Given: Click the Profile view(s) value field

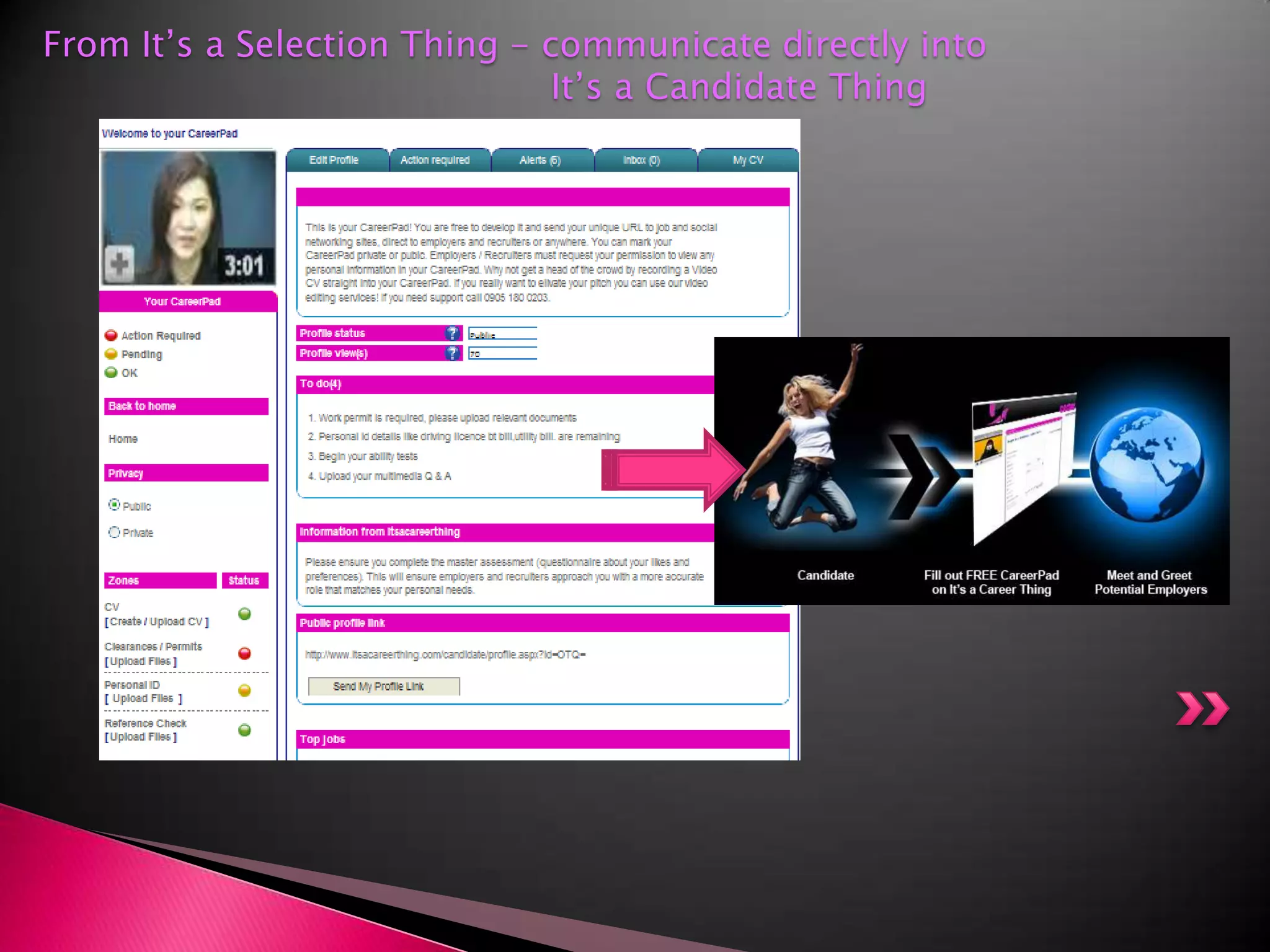Looking at the screenshot, I should click(x=502, y=353).
